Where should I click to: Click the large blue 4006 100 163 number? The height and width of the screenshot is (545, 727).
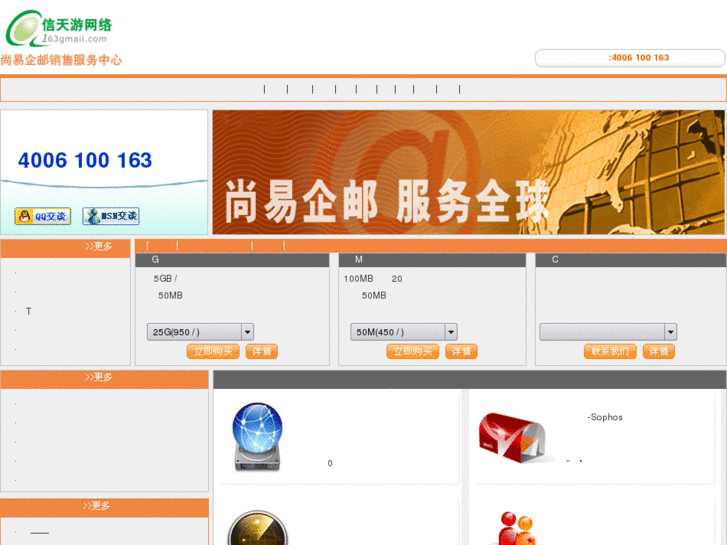click(x=85, y=160)
